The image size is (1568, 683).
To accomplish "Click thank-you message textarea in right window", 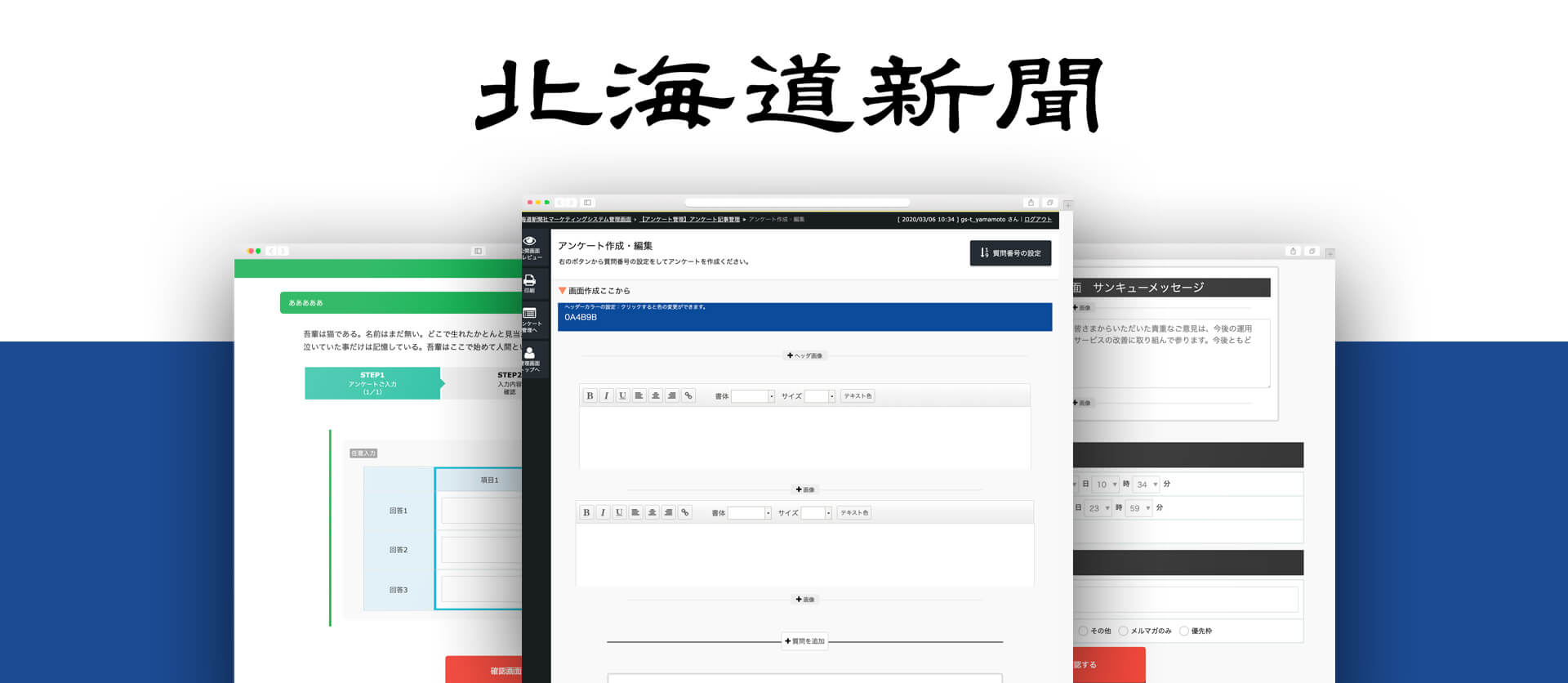I will tap(1172, 353).
